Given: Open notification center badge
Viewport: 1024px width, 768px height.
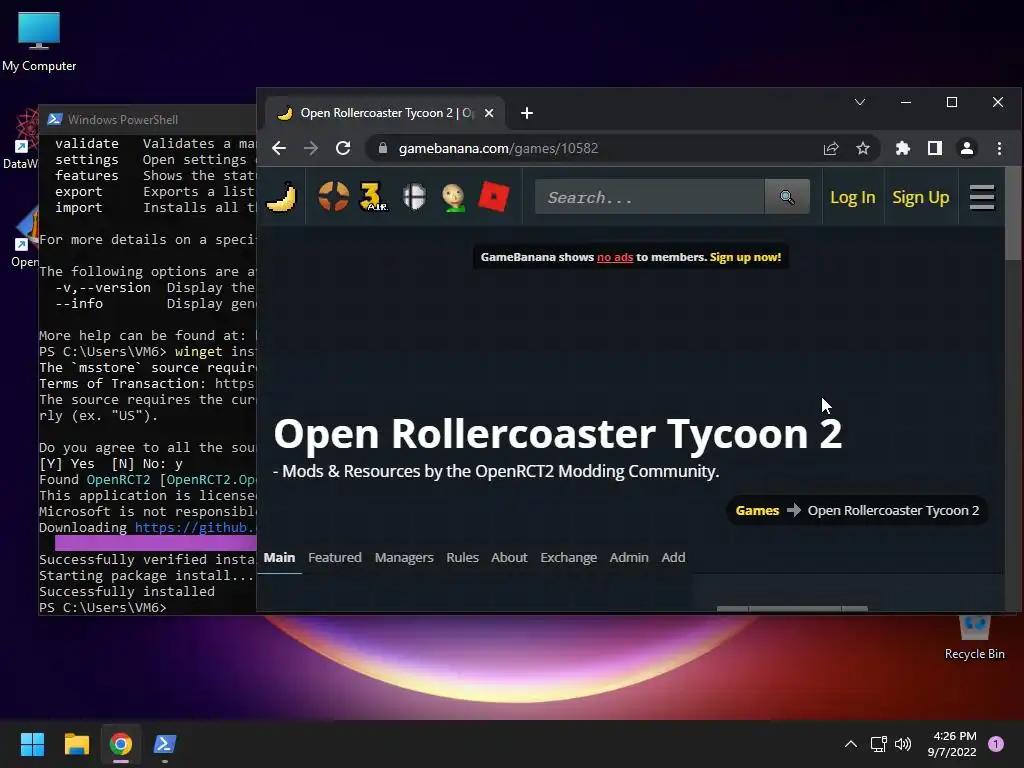Looking at the screenshot, I should [x=995, y=744].
